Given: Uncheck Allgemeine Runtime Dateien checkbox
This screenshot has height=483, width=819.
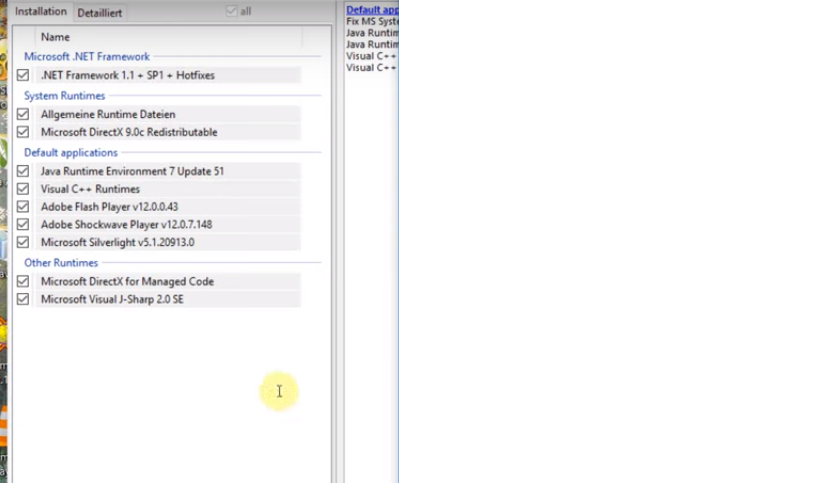Looking at the screenshot, I should [23, 114].
